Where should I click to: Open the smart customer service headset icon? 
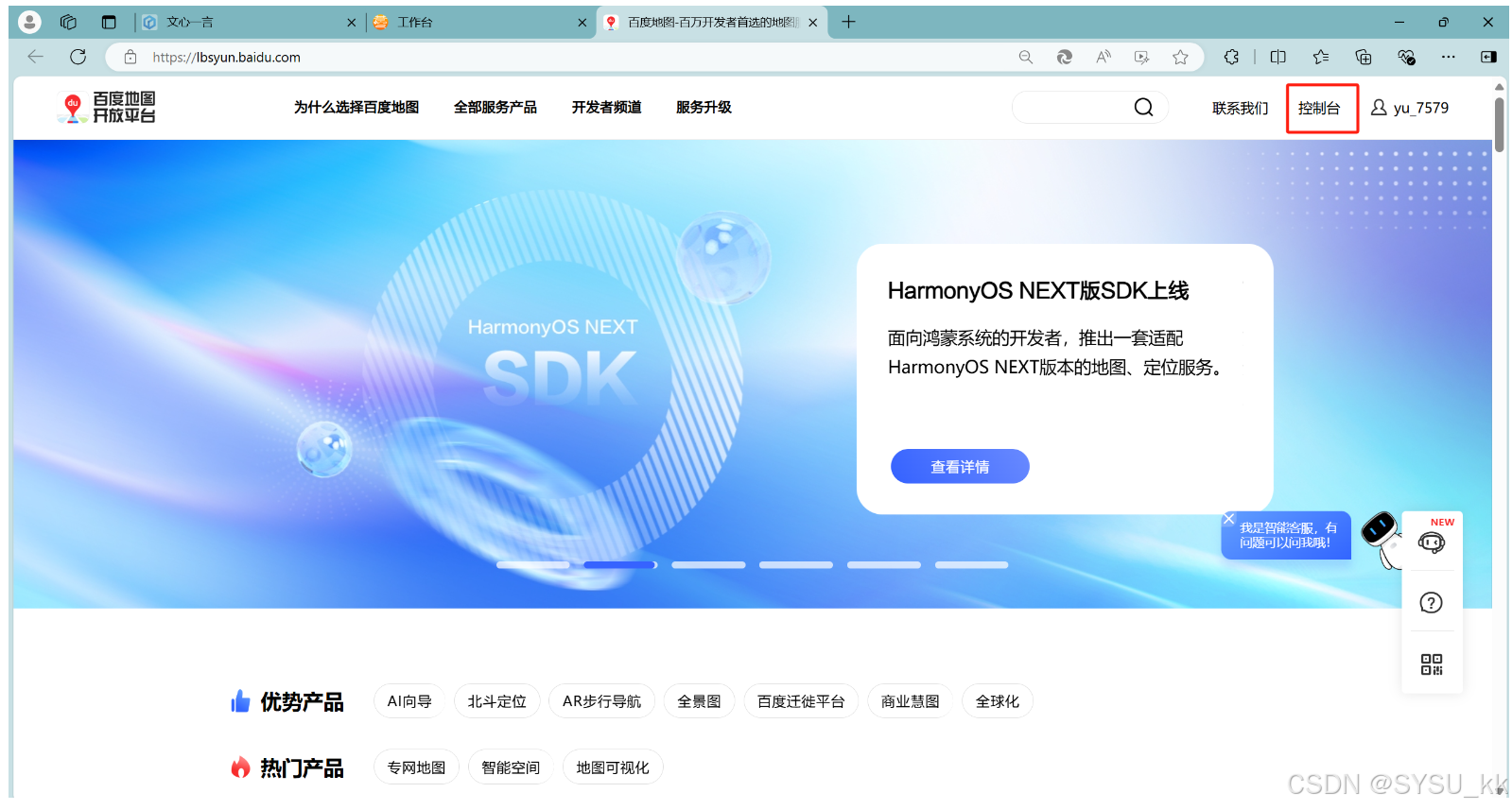click(1431, 543)
